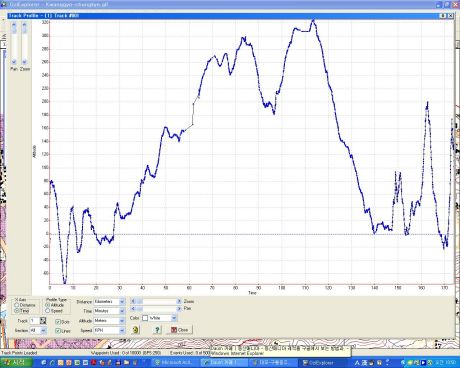Screen dimensions: 460x368
Task: Click the horizontal Zoom right arrow
Action: pos(179,301)
